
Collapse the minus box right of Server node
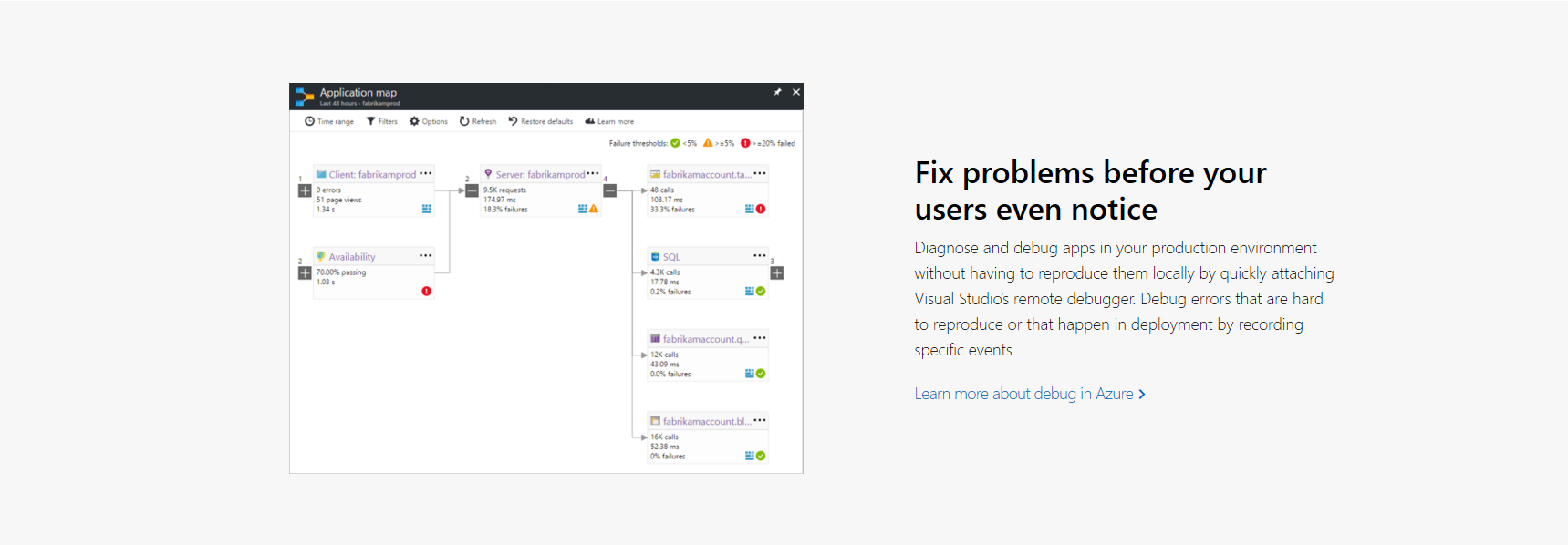tap(610, 190)
